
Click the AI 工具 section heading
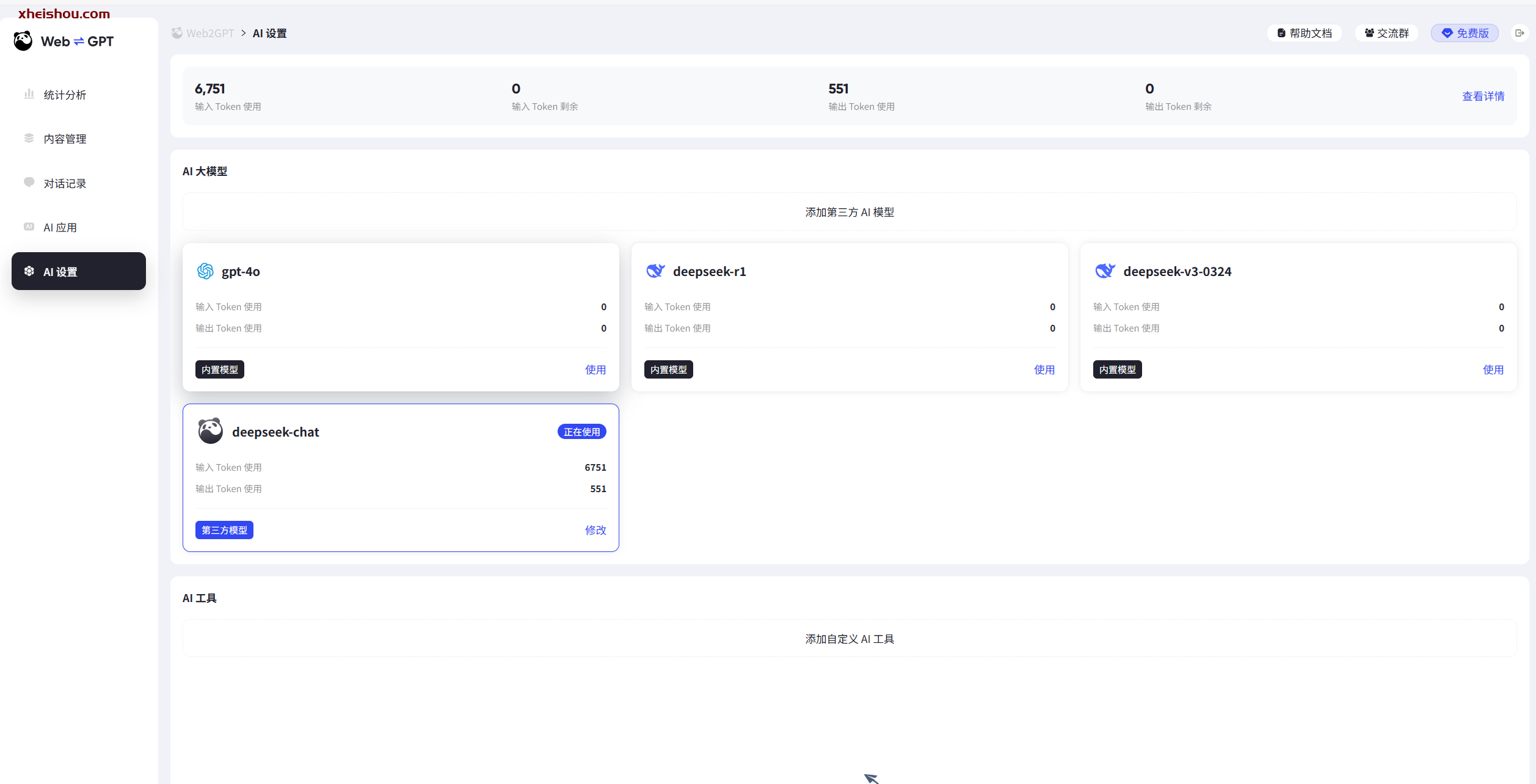point(199,598)
